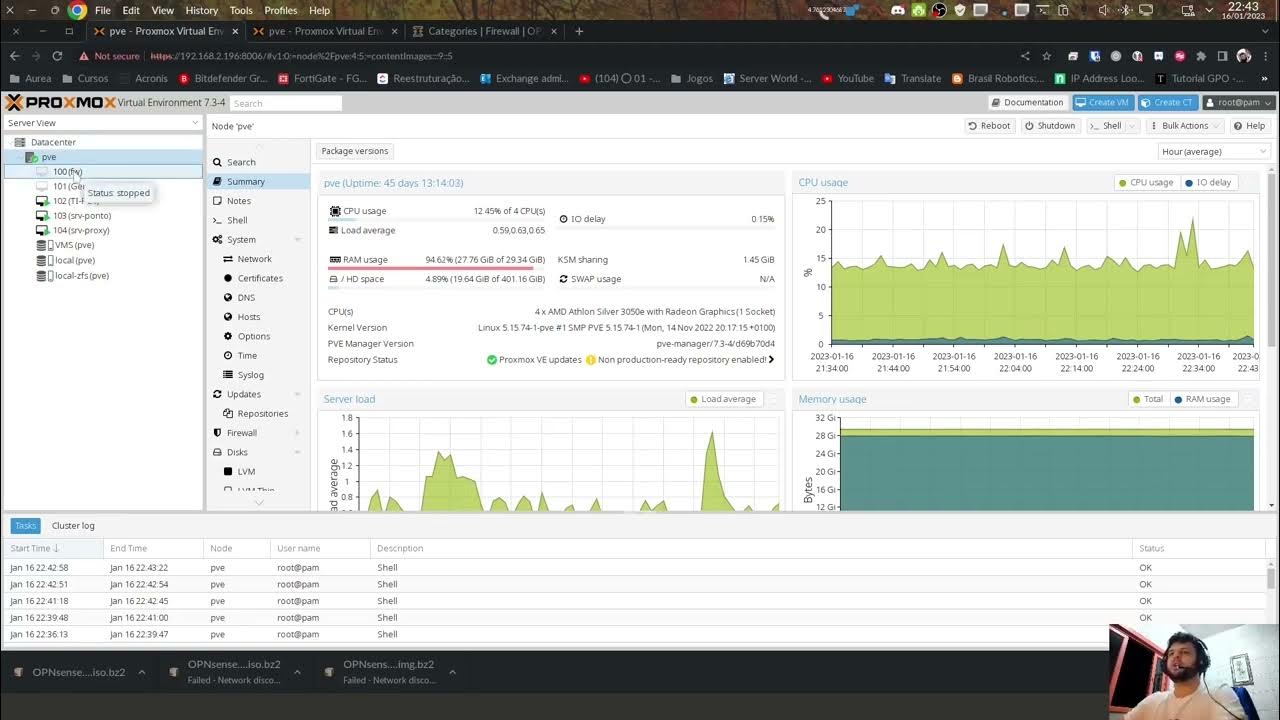Toggle the IO delay legend series

coord(1208,183)
